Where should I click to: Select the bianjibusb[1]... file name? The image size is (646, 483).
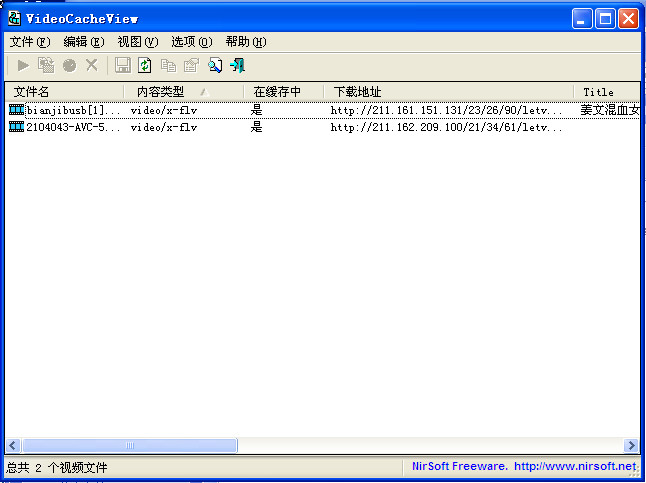pyautogui.click(x=73, y=110)
